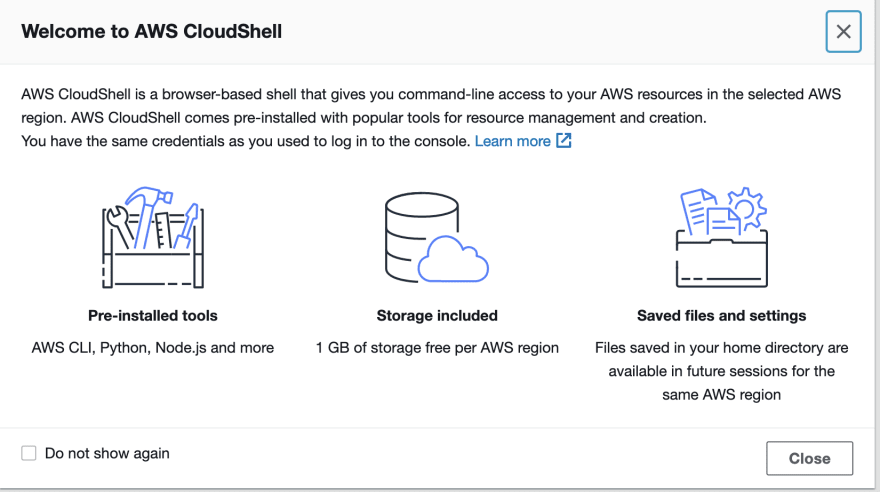880x492 pixels.
Task: Click the Do not show again label
Action: [x=107, y=453]
